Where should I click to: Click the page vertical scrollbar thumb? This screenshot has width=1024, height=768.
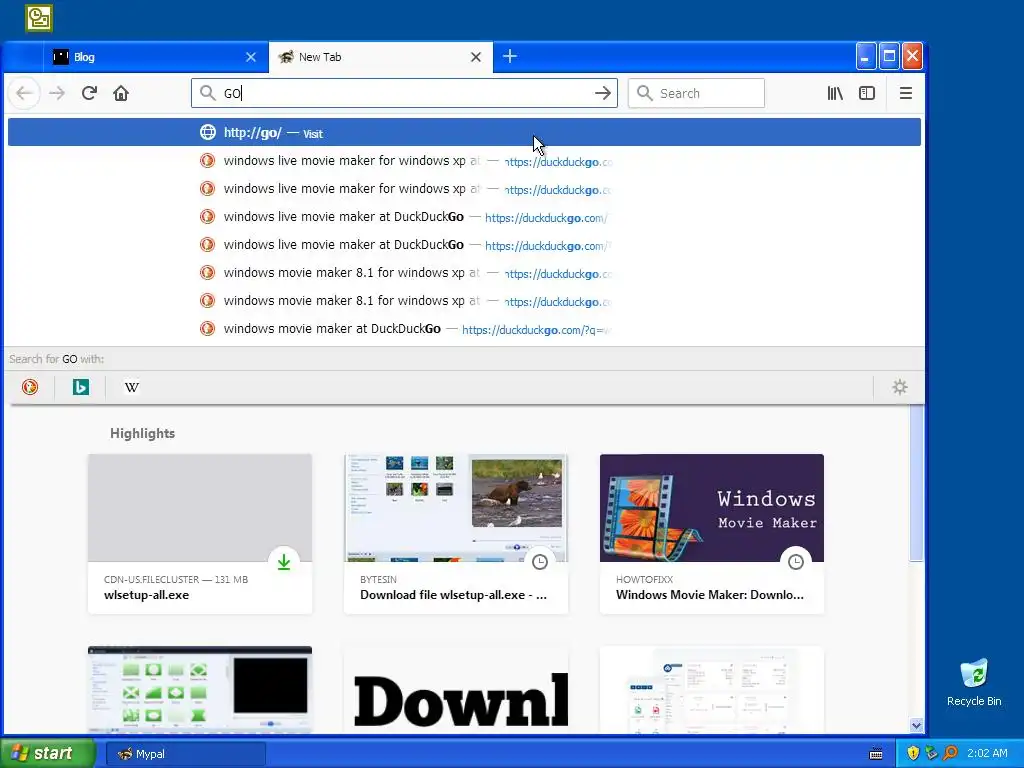click(x=916, y=483)
